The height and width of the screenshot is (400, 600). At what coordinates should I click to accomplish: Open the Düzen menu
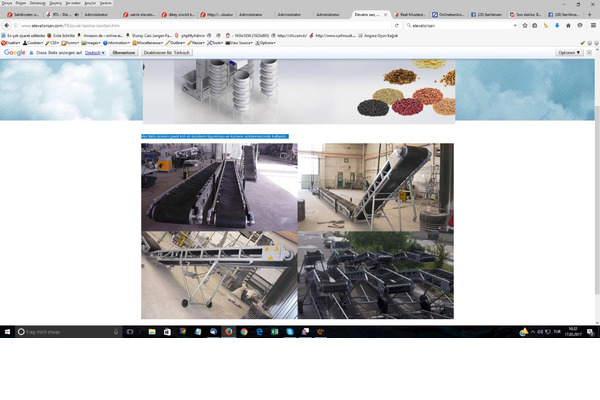click(21, 3)
